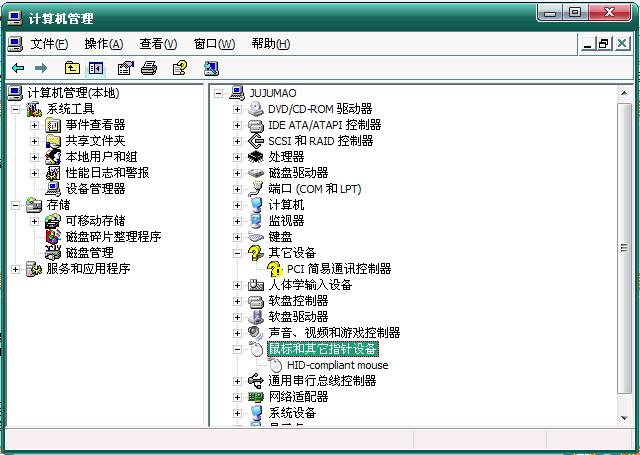Image resolution: width=640 pixels, height=455 pixels.
Task: Open Properties from the toolbar icon
Action: point(125,68)
